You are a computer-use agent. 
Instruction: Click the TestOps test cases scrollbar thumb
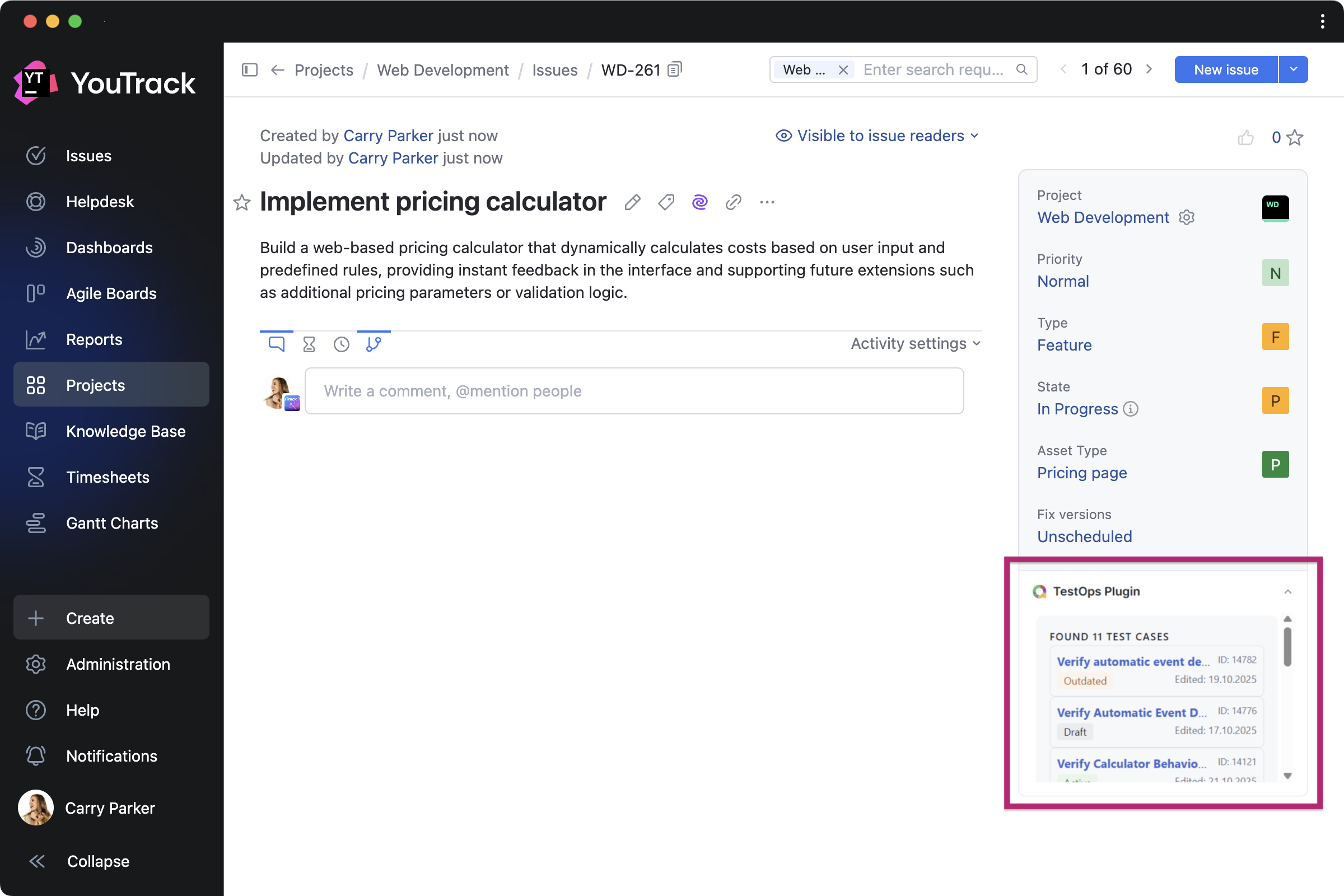pyautogui.click(x=1287, y=646)
